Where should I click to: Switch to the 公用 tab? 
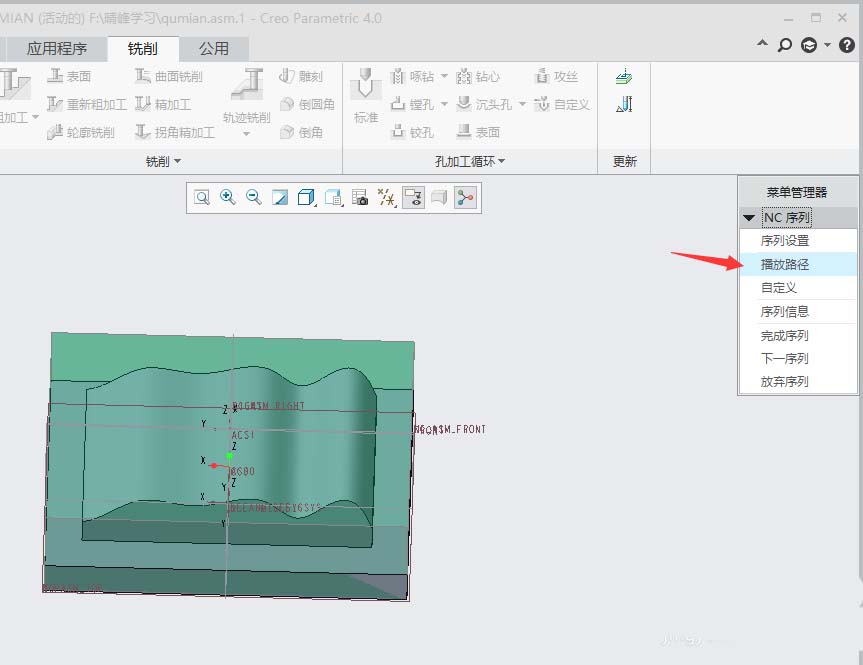click(x=214, y=48)
